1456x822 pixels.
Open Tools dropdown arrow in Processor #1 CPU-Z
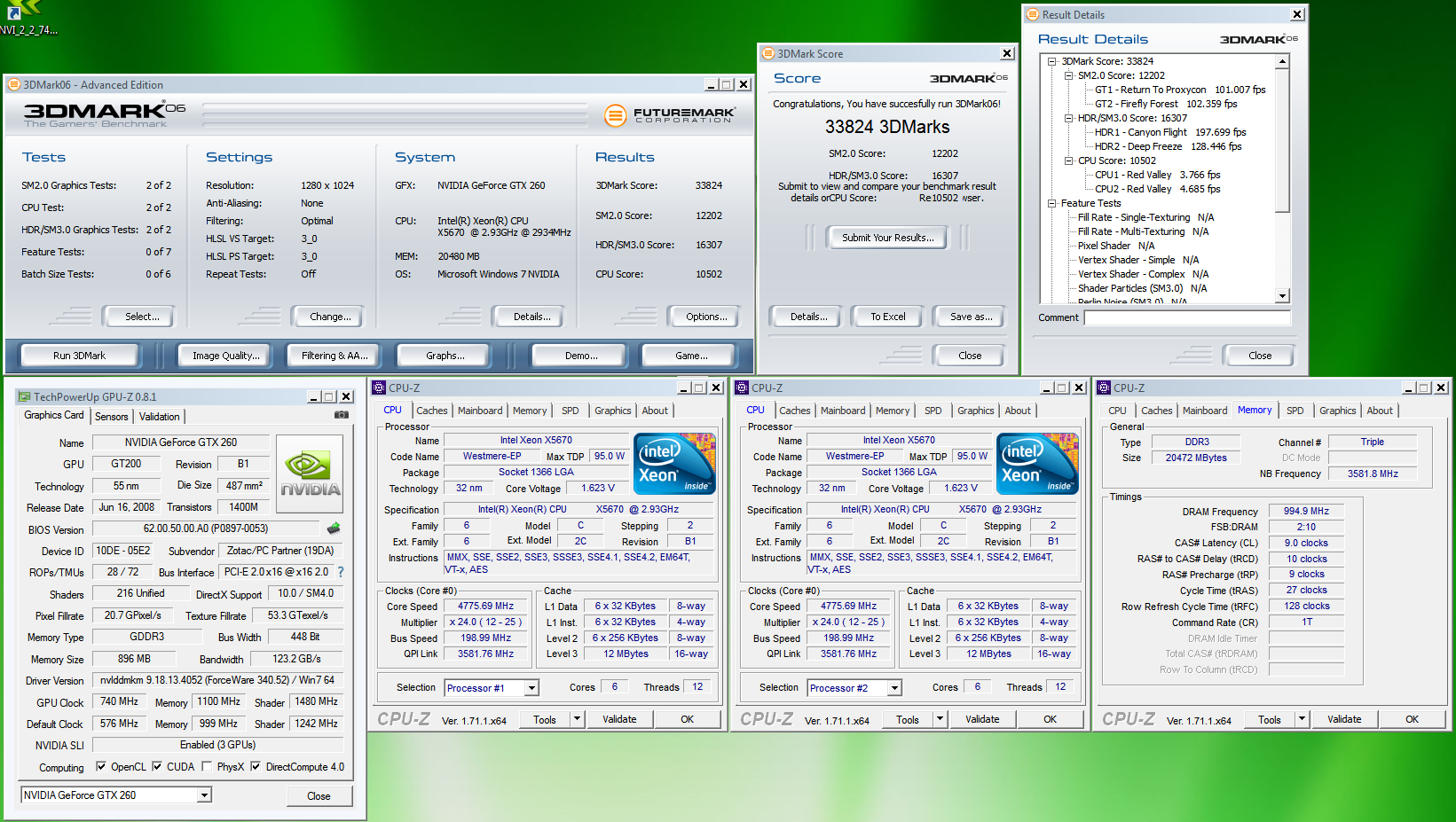[577, 719]
